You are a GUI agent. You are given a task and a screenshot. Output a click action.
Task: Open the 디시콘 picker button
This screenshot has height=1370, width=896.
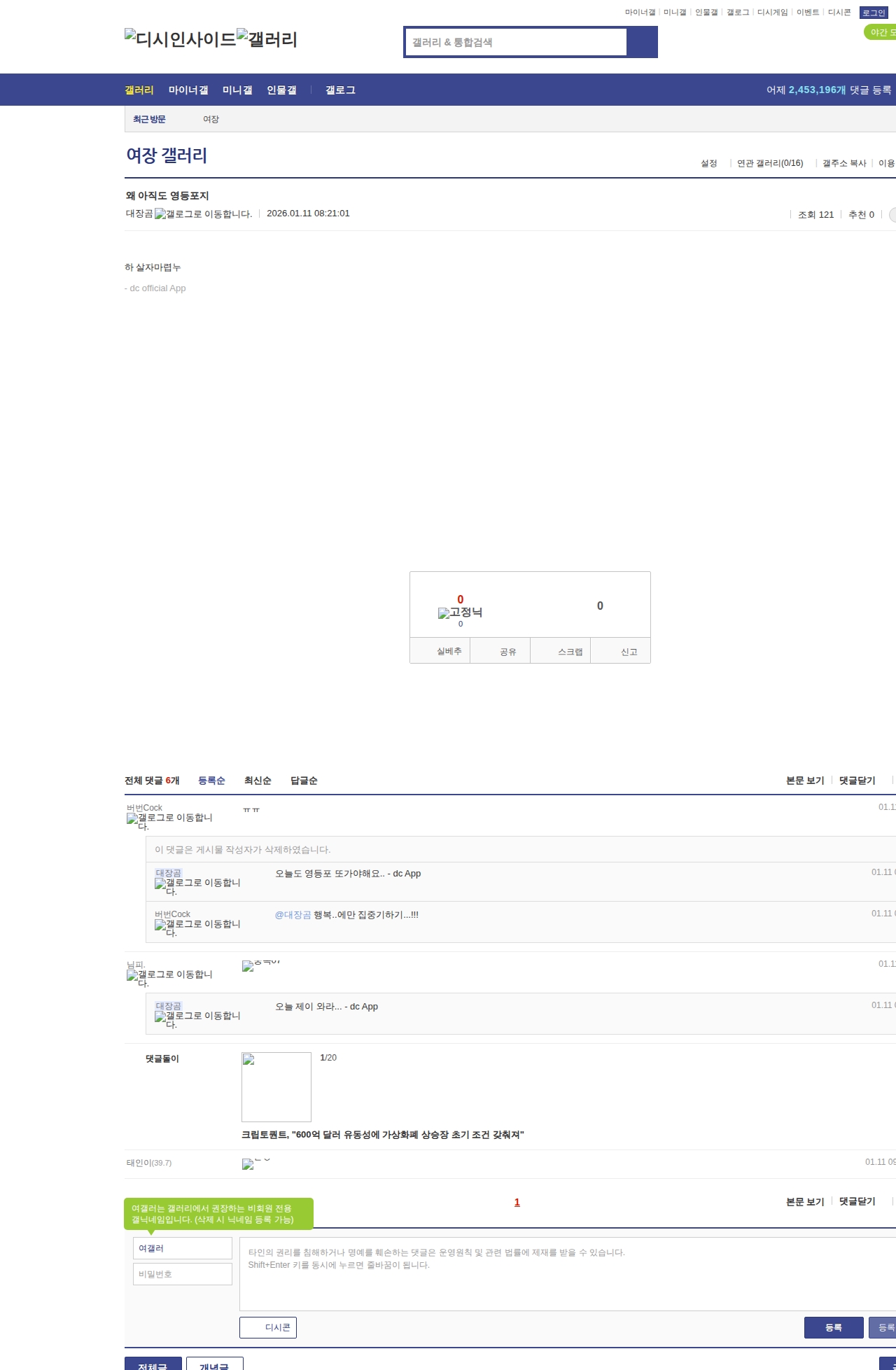pyautogui.click(x=268, y=1327)
